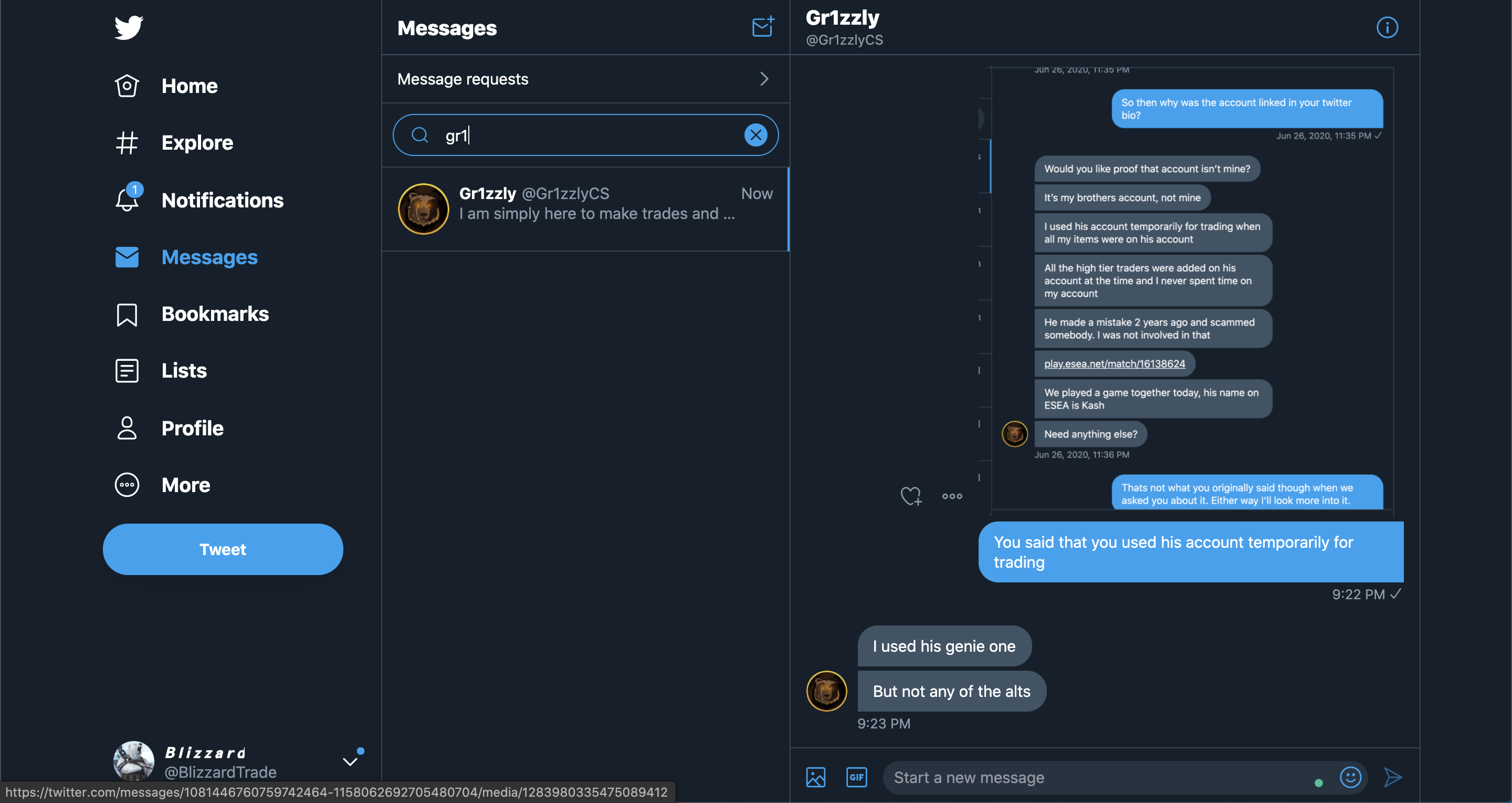
Task: React to message with heart plus icon
Action: 911,496
